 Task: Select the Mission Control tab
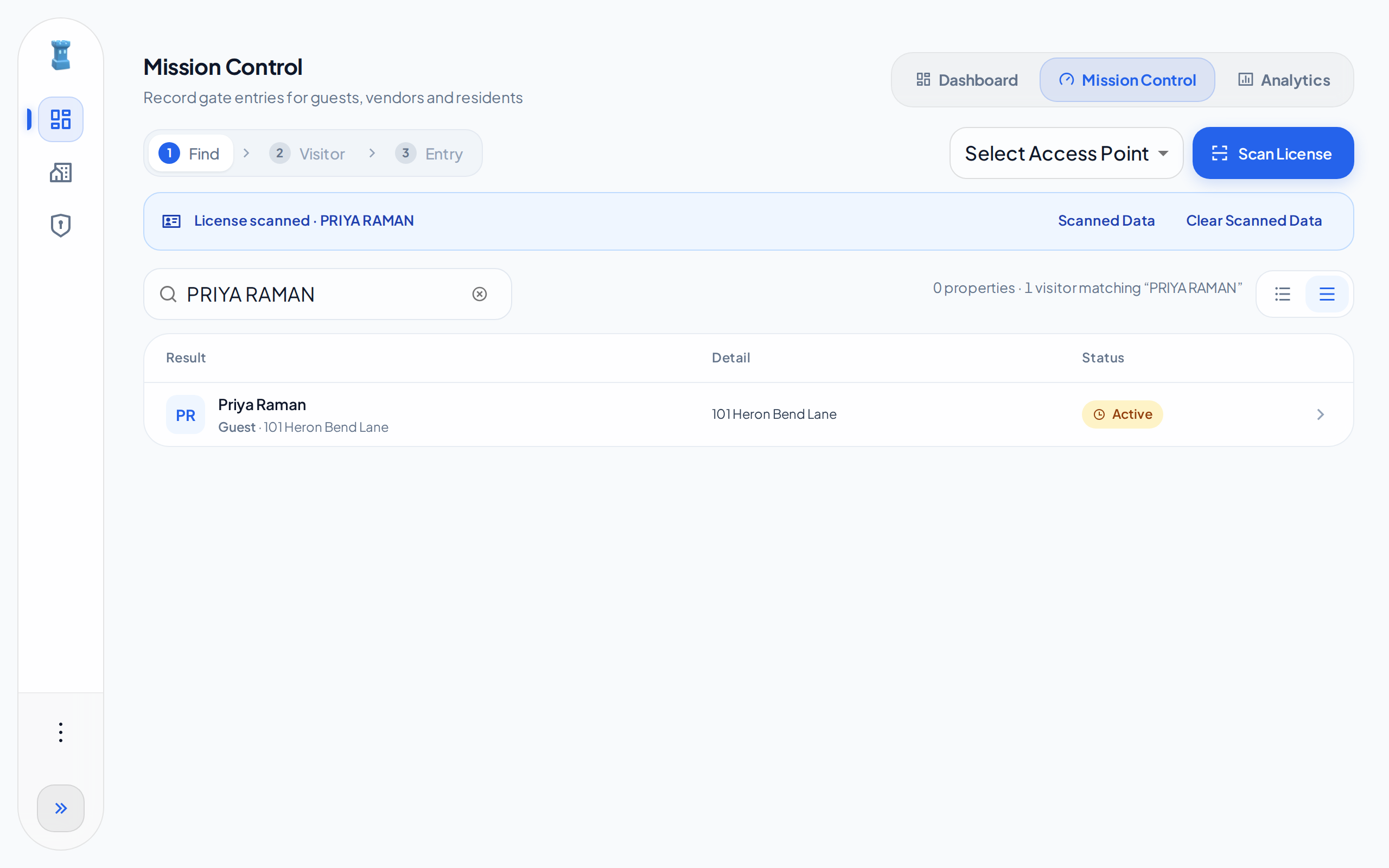(1127, 80)
